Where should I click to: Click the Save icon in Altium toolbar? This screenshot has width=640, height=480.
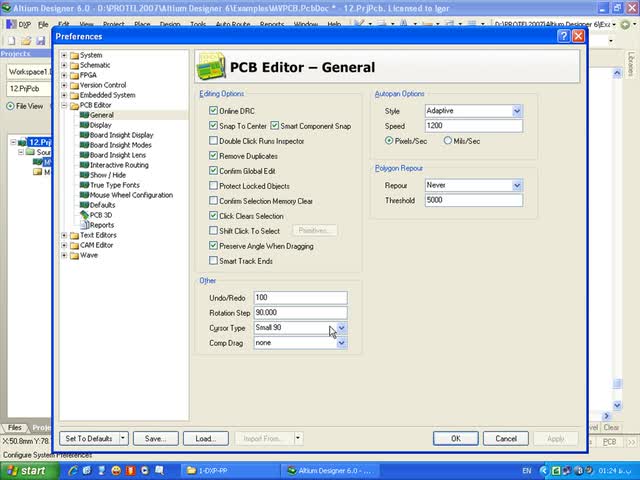pos(40,40)
